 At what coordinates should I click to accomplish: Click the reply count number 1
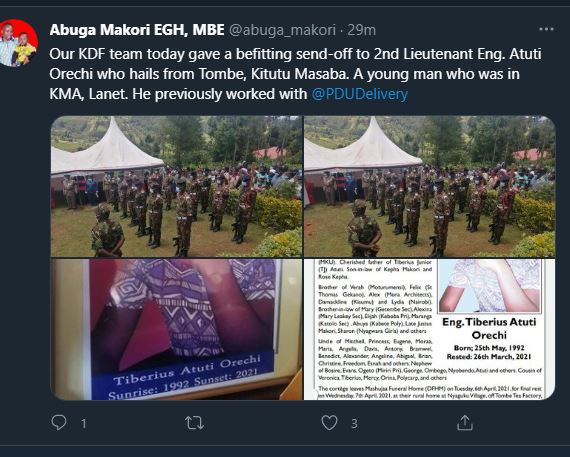pos(84,424)
